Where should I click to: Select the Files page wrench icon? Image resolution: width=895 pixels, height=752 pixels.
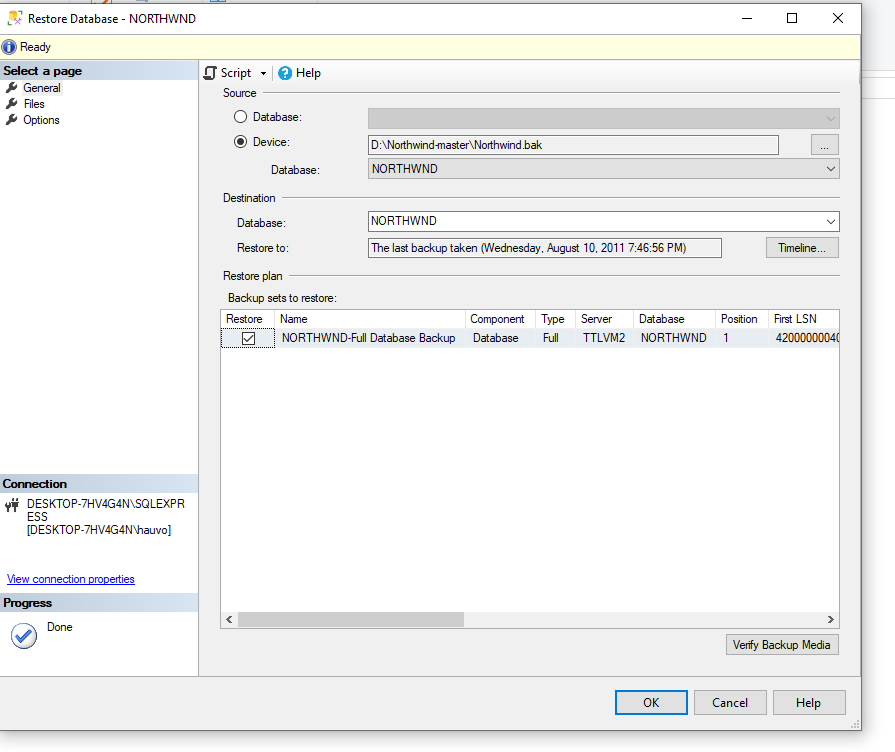[12, 104]
